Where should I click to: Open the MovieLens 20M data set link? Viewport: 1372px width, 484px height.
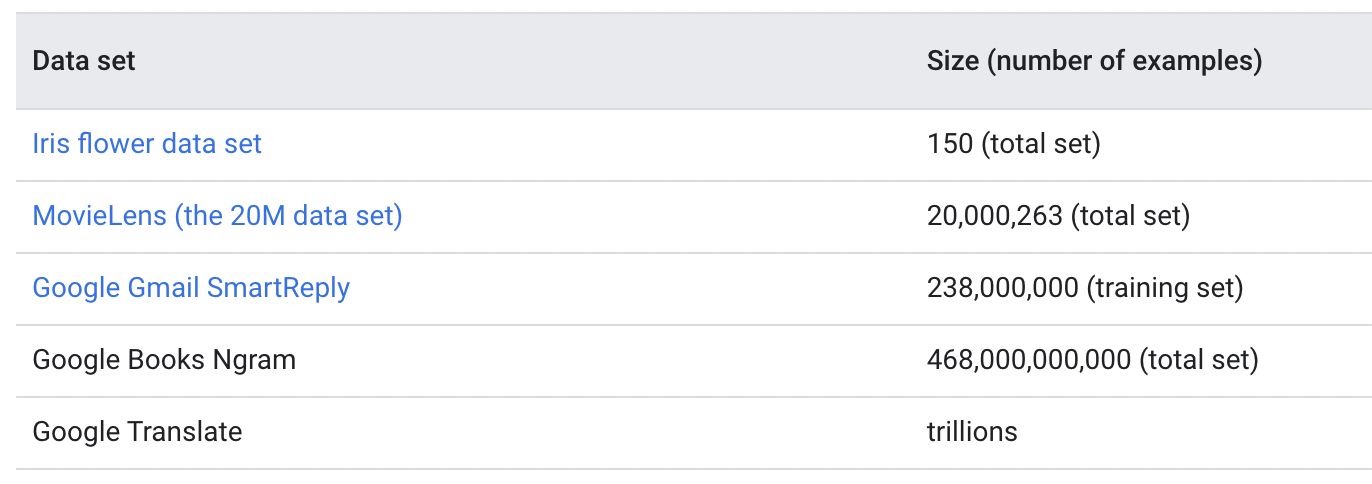click(x=217, y=216)
